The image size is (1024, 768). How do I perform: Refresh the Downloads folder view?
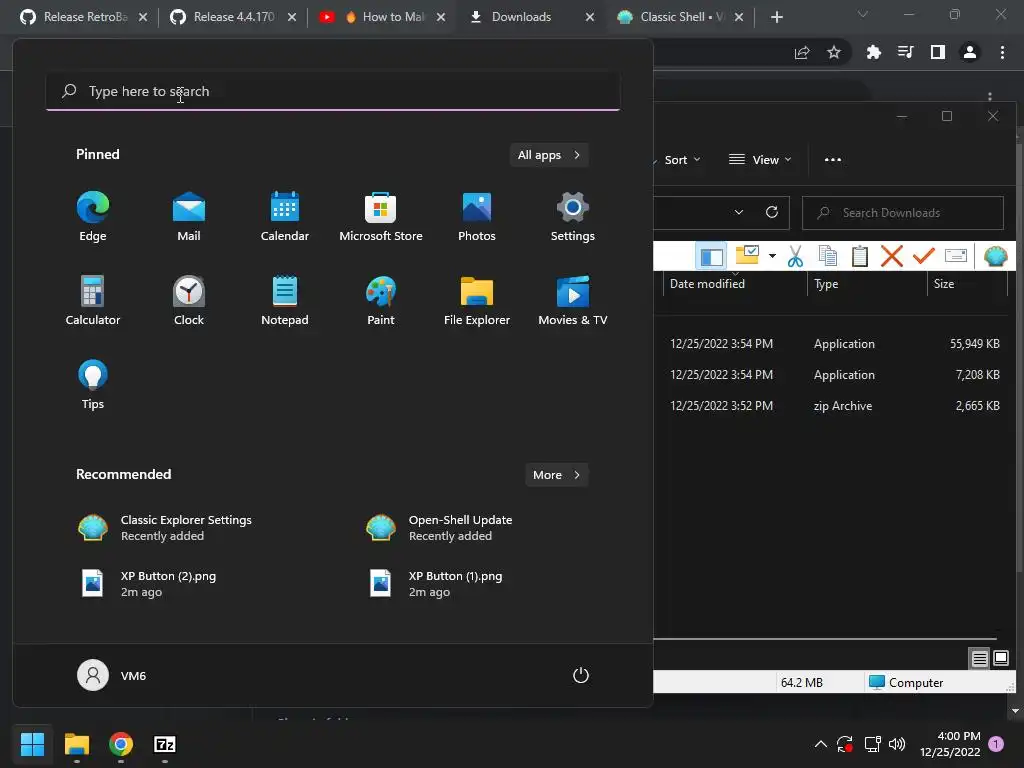coord(772,212)
